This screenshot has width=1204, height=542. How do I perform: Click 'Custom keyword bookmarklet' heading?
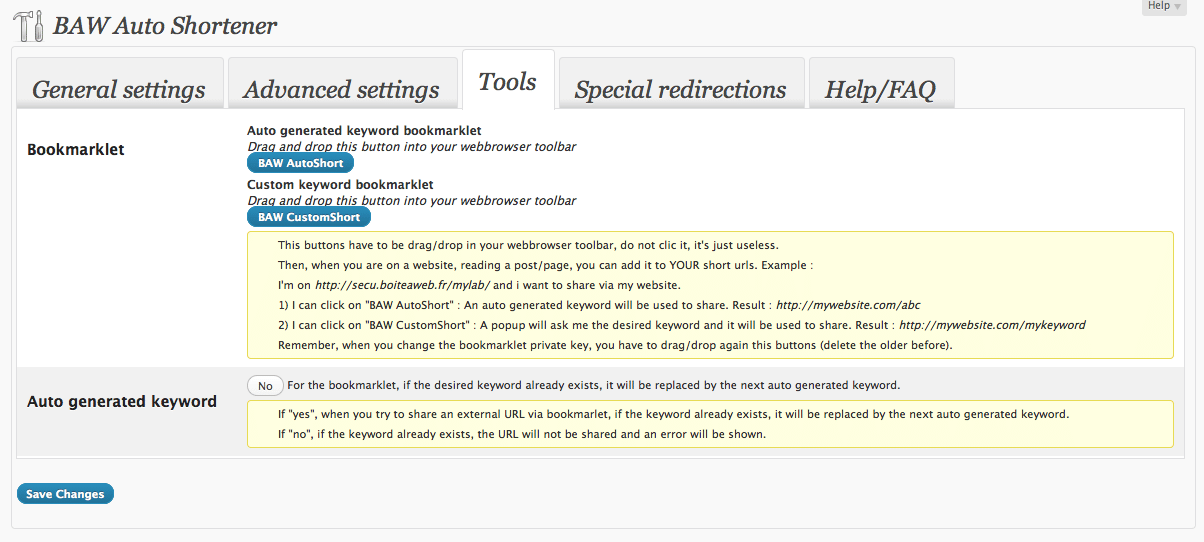(340, 185)
